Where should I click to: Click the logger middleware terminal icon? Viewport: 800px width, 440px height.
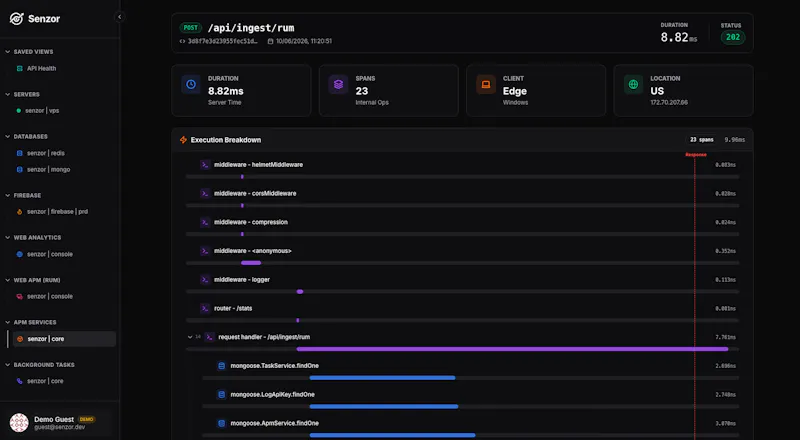pyautogui.click(x=205, y=280)
